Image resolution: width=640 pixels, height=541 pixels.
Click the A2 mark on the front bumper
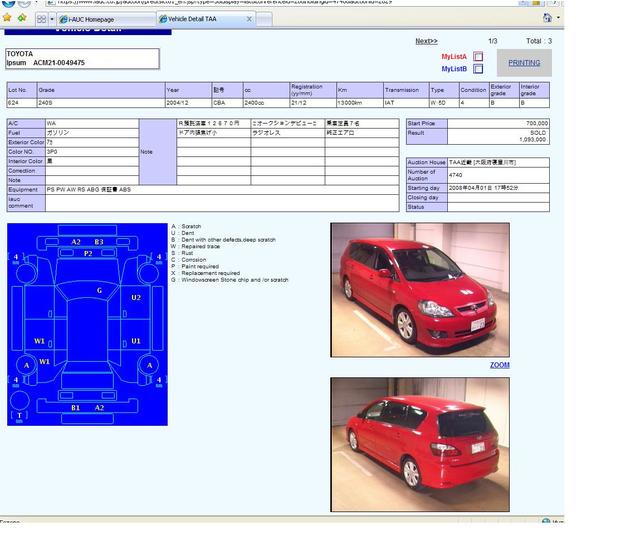[x=76, y=242]
